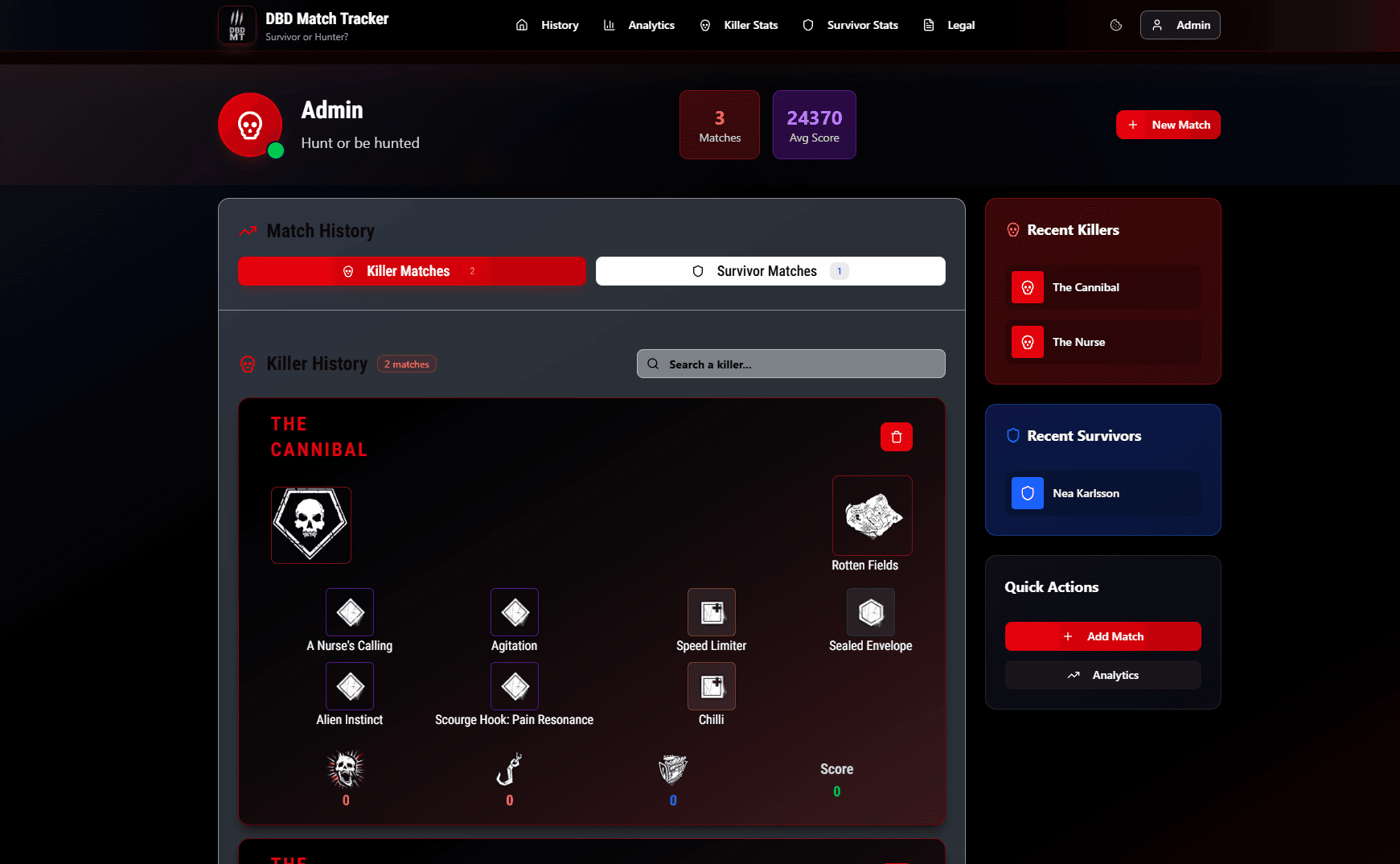Viewport: 1400px width, 864px height.
Task: Click the Add Match quick action
Action: coord(1103,636)
